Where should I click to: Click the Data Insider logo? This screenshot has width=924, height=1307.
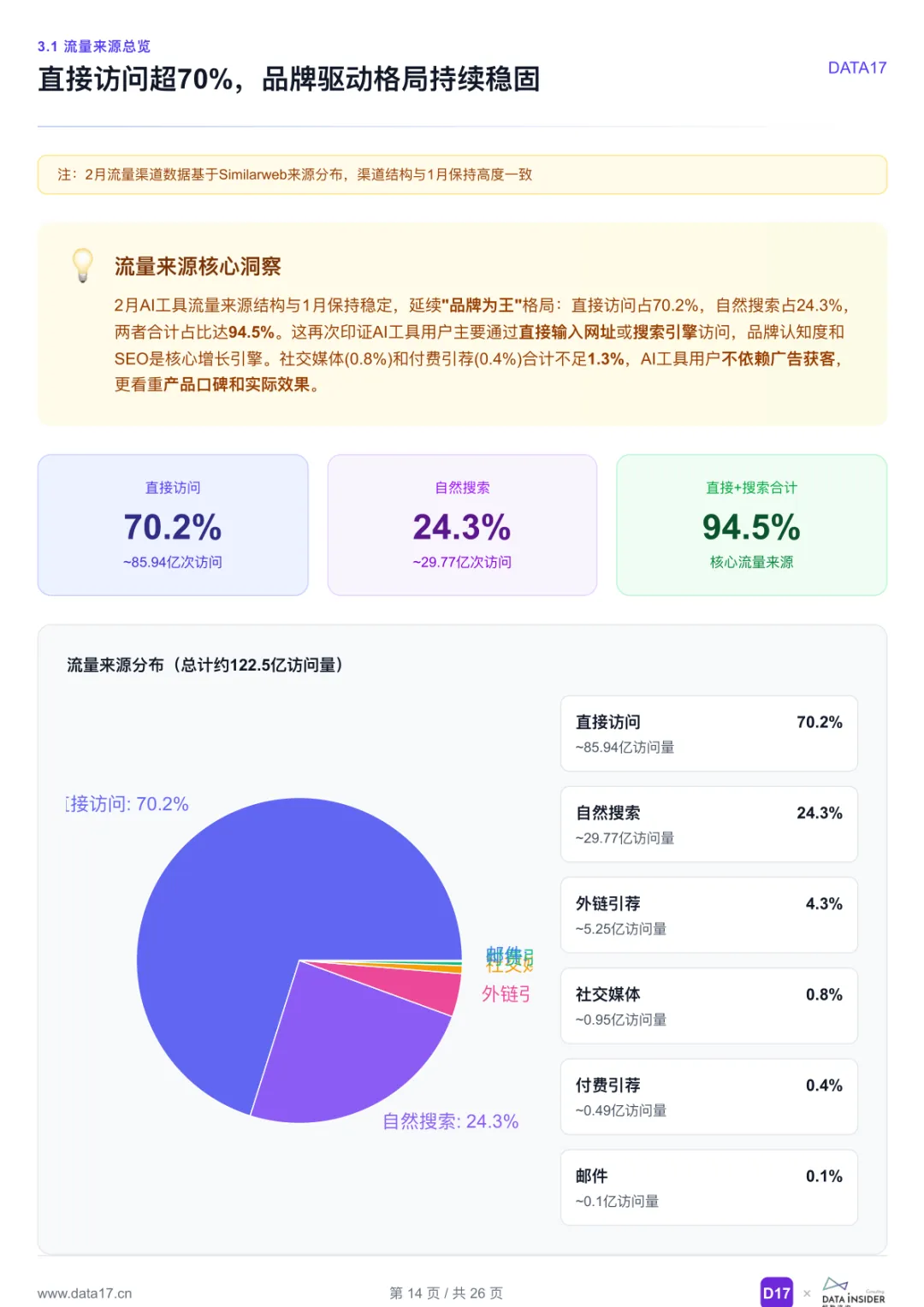point(853,1292)
